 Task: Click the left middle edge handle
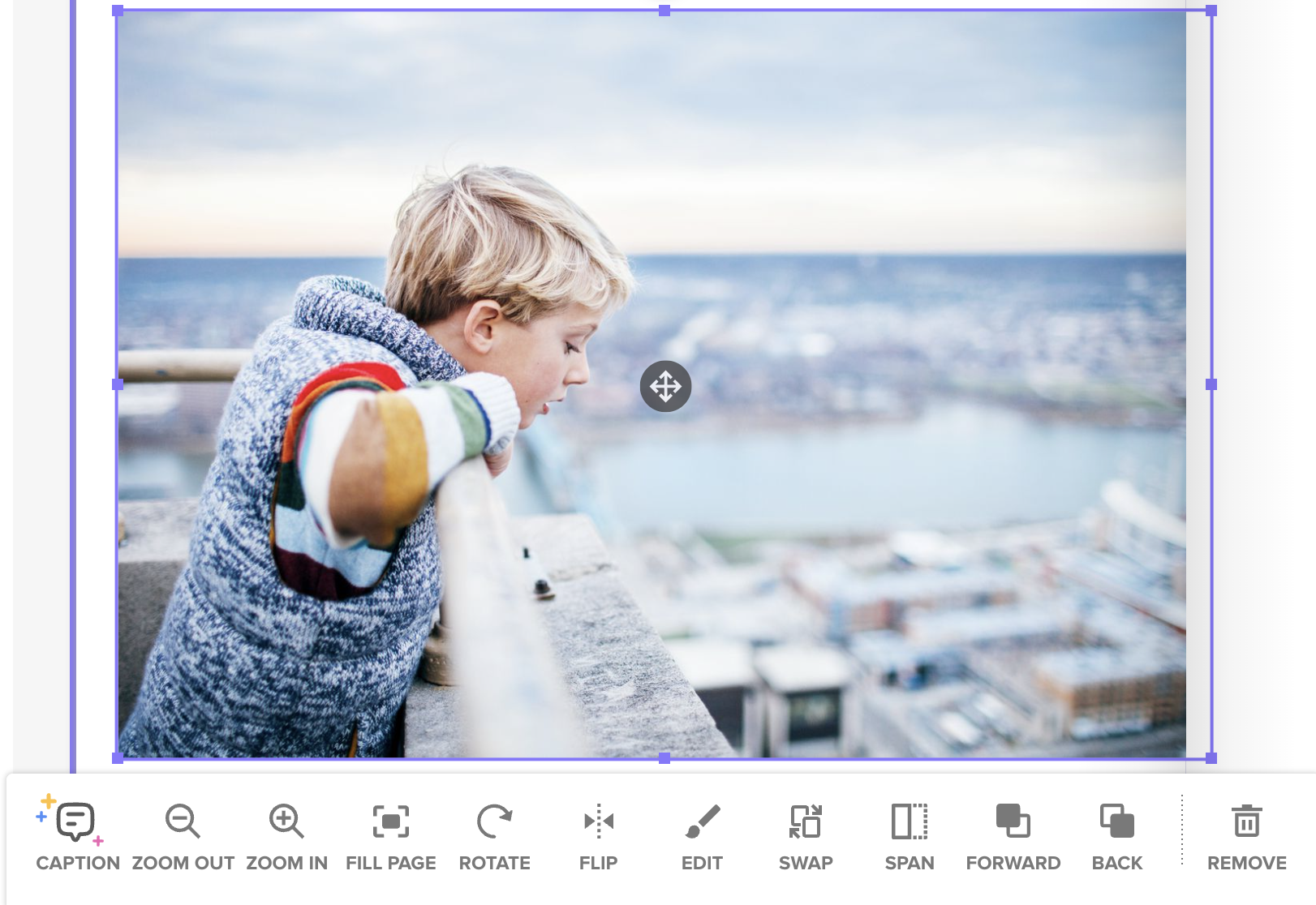click(118, 384)
